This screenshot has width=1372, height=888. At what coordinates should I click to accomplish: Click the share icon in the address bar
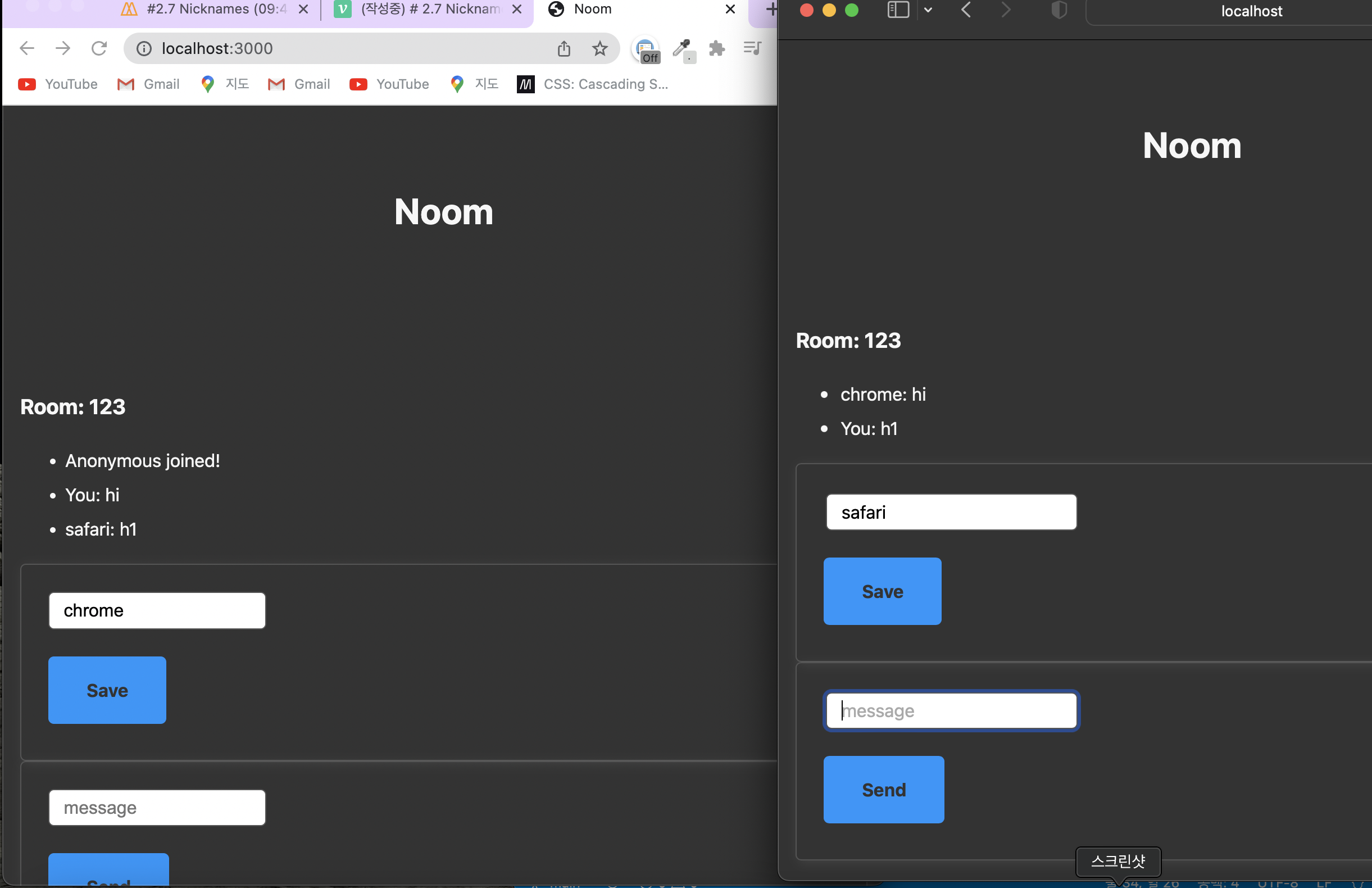(x=564, y=48)
